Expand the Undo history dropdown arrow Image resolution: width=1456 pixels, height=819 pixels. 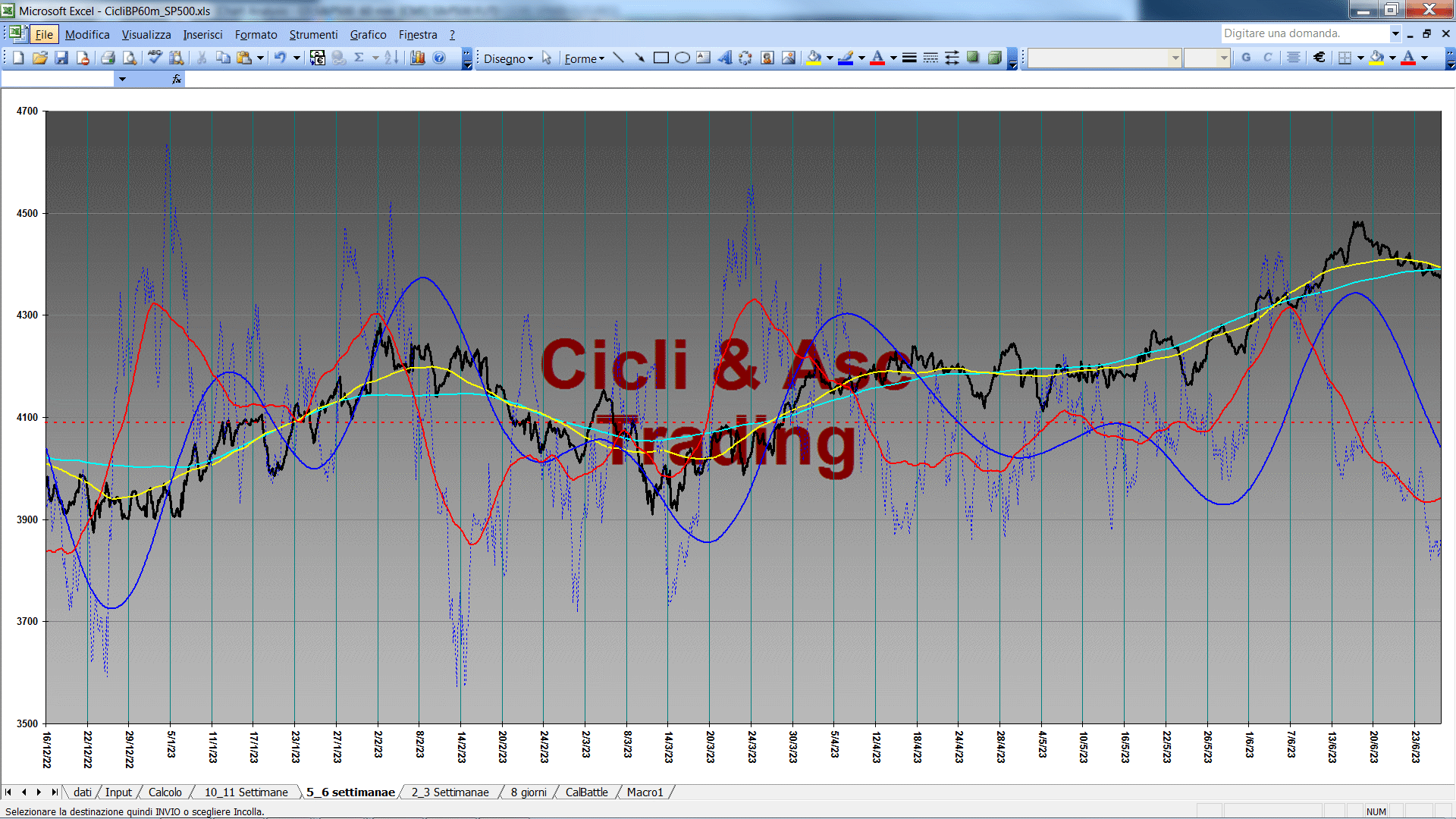coord(297,58)
